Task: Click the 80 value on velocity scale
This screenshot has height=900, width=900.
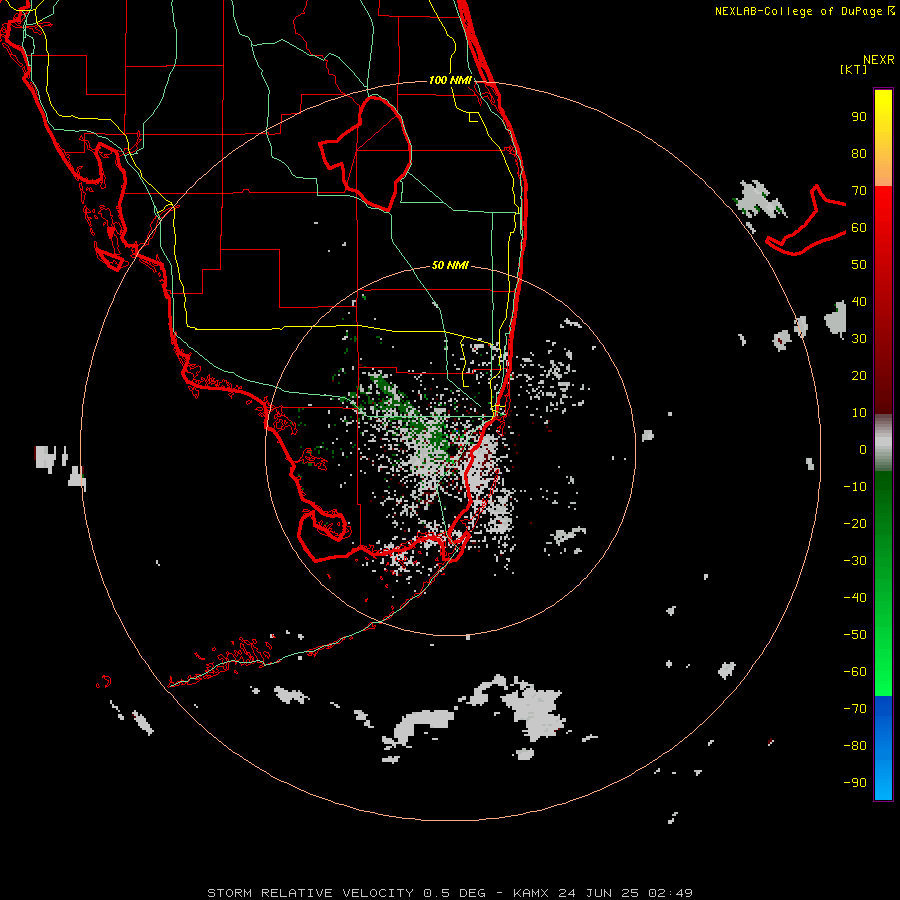Action: 859,154
